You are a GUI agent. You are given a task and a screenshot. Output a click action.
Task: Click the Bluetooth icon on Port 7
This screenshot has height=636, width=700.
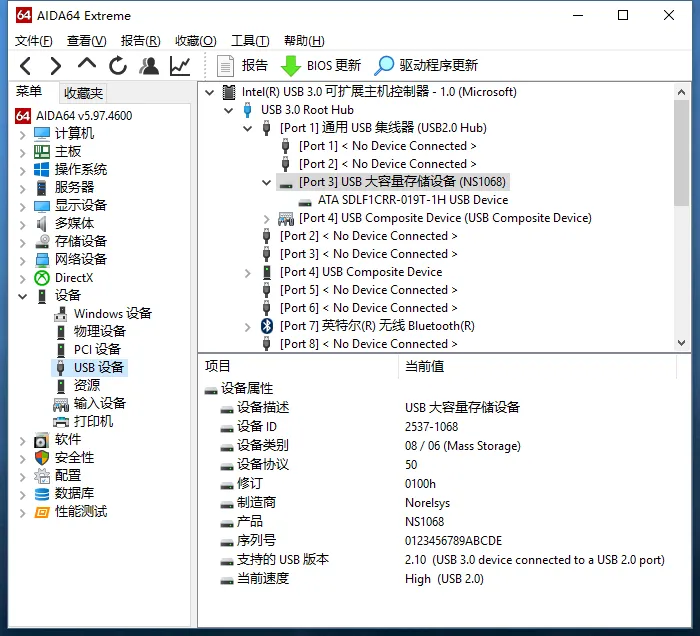267,326
